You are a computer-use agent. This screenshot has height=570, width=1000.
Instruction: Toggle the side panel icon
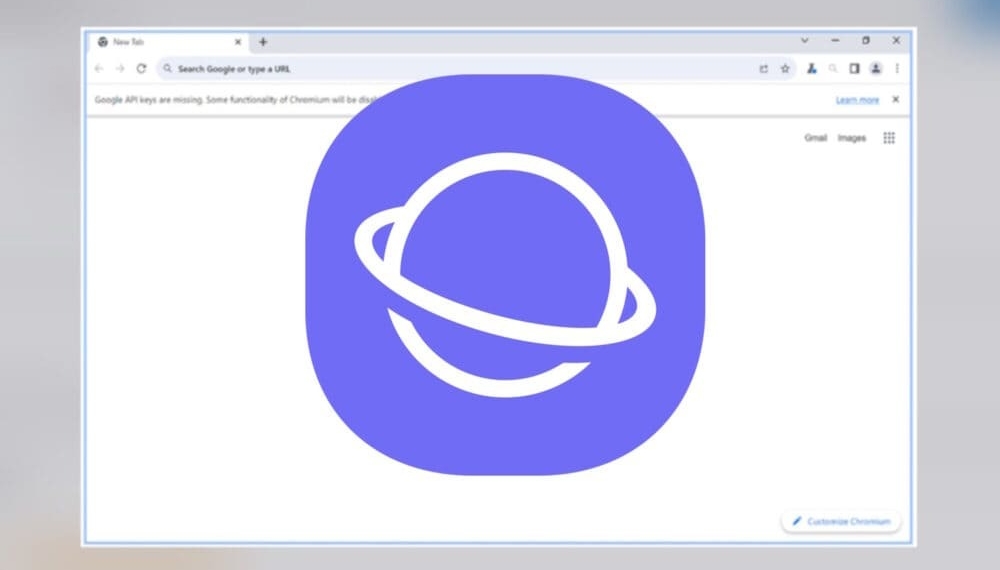(x=854, y=69)
